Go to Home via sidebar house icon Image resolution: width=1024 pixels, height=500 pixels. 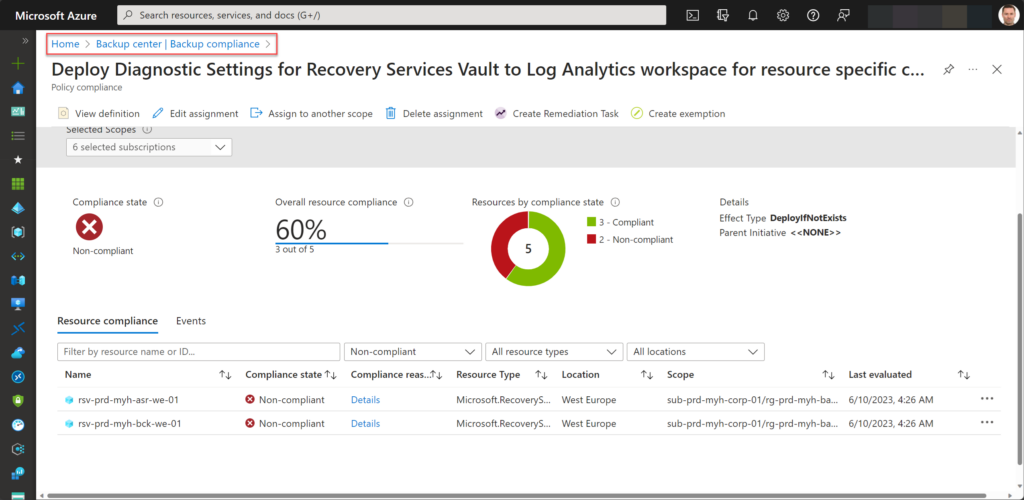click(x=18, y=88)
